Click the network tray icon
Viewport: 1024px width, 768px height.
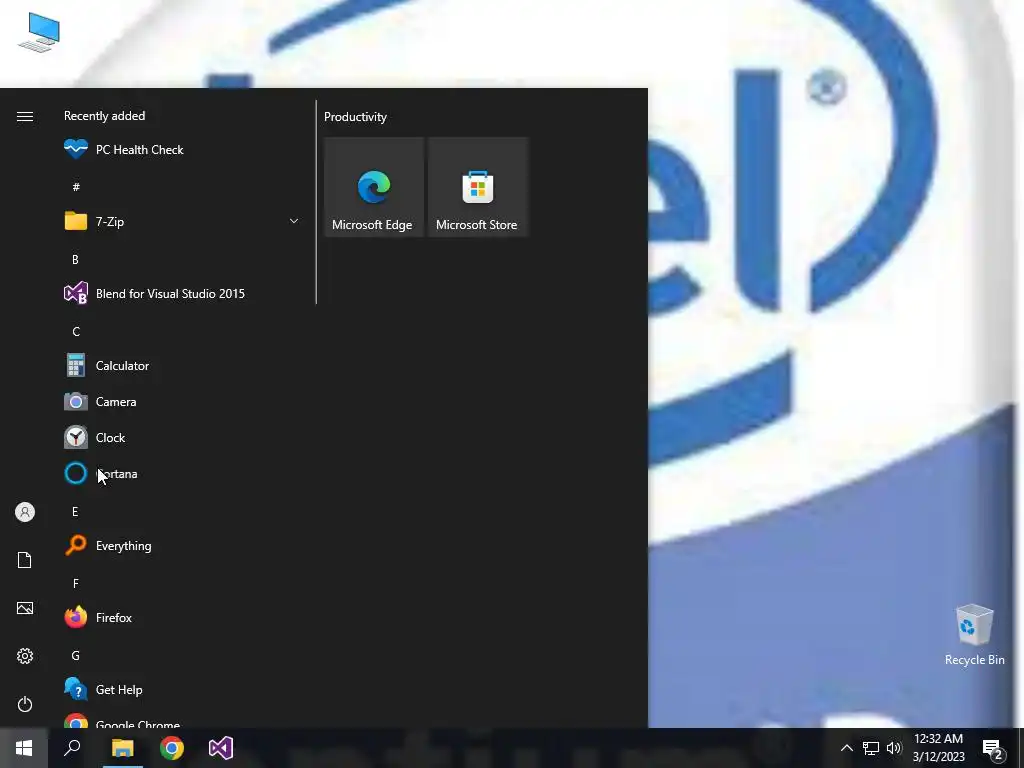pyautogui.click(x=871, y=748)
